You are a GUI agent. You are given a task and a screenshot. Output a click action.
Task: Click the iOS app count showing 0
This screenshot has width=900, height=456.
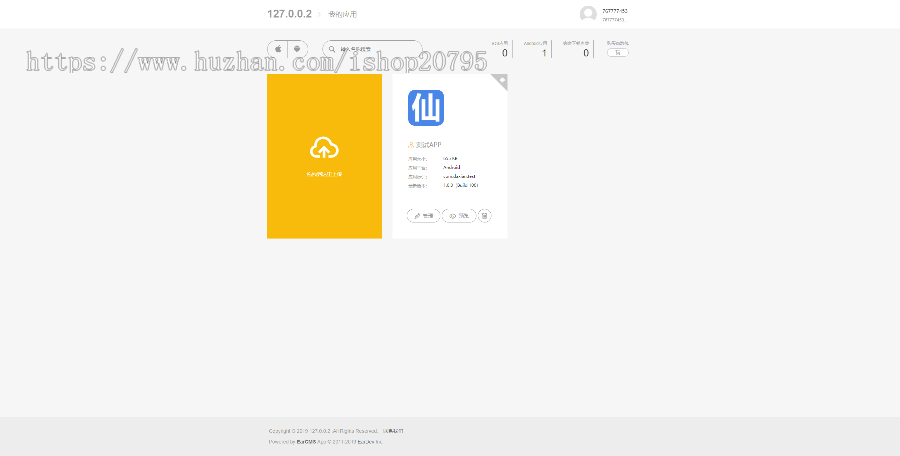[x=504, y=53]
